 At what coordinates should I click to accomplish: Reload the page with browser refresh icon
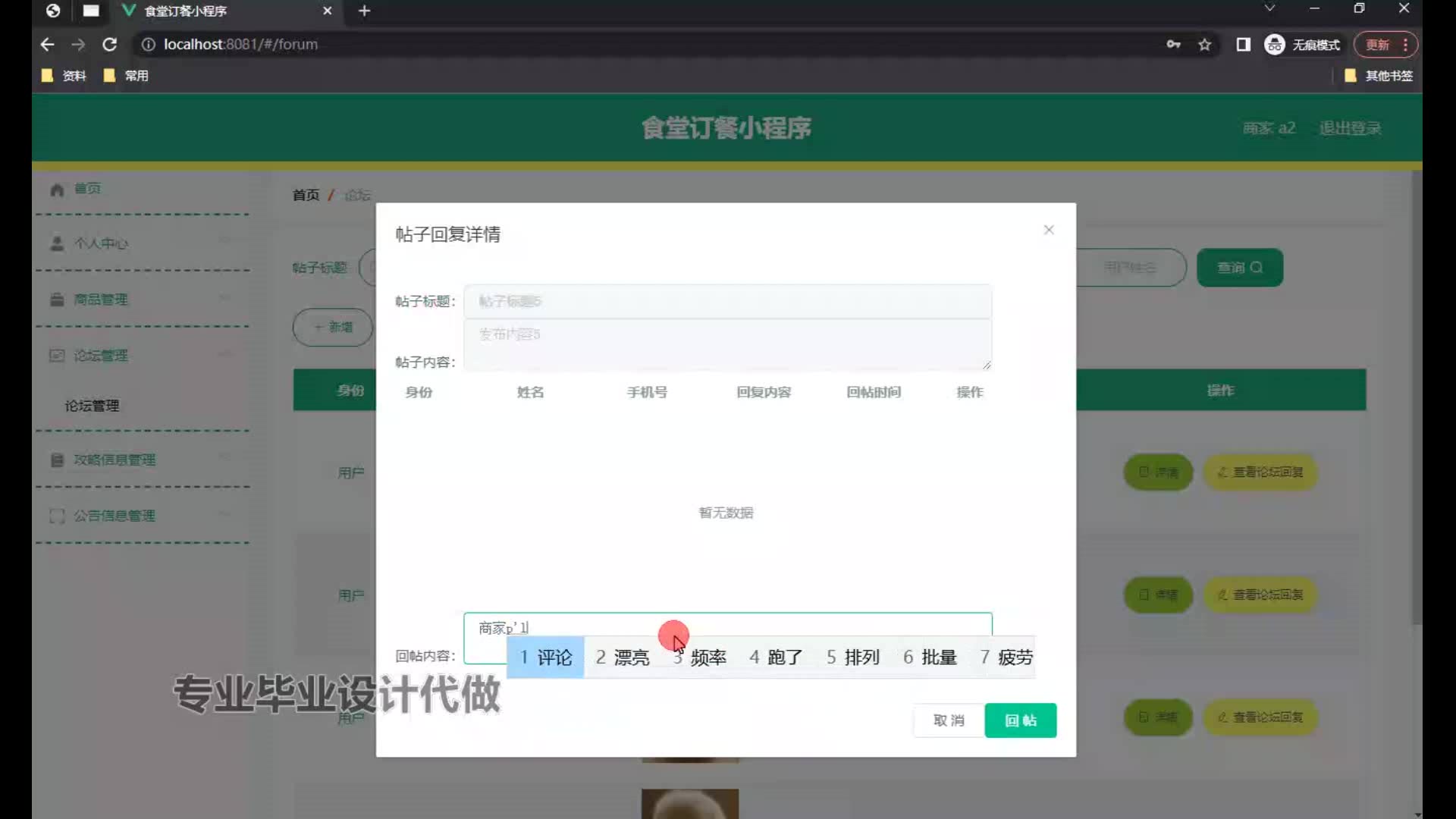tap(110, 45)
